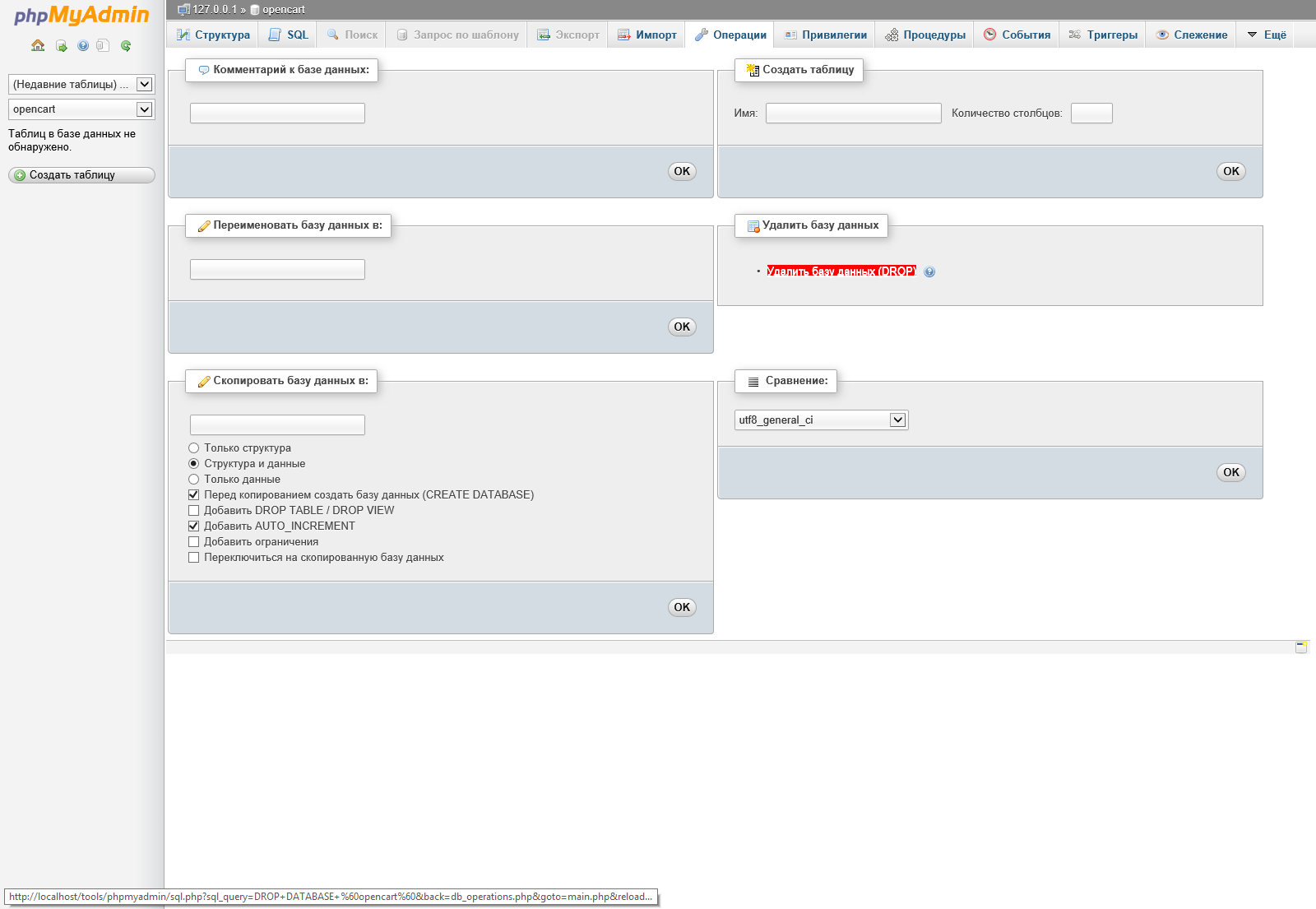Uncheck the "Добавить AUTO_INCREMENT" checkbox
Image resolution: width=1316 pixels, height=909 pixels.
(x=194, y=526)
